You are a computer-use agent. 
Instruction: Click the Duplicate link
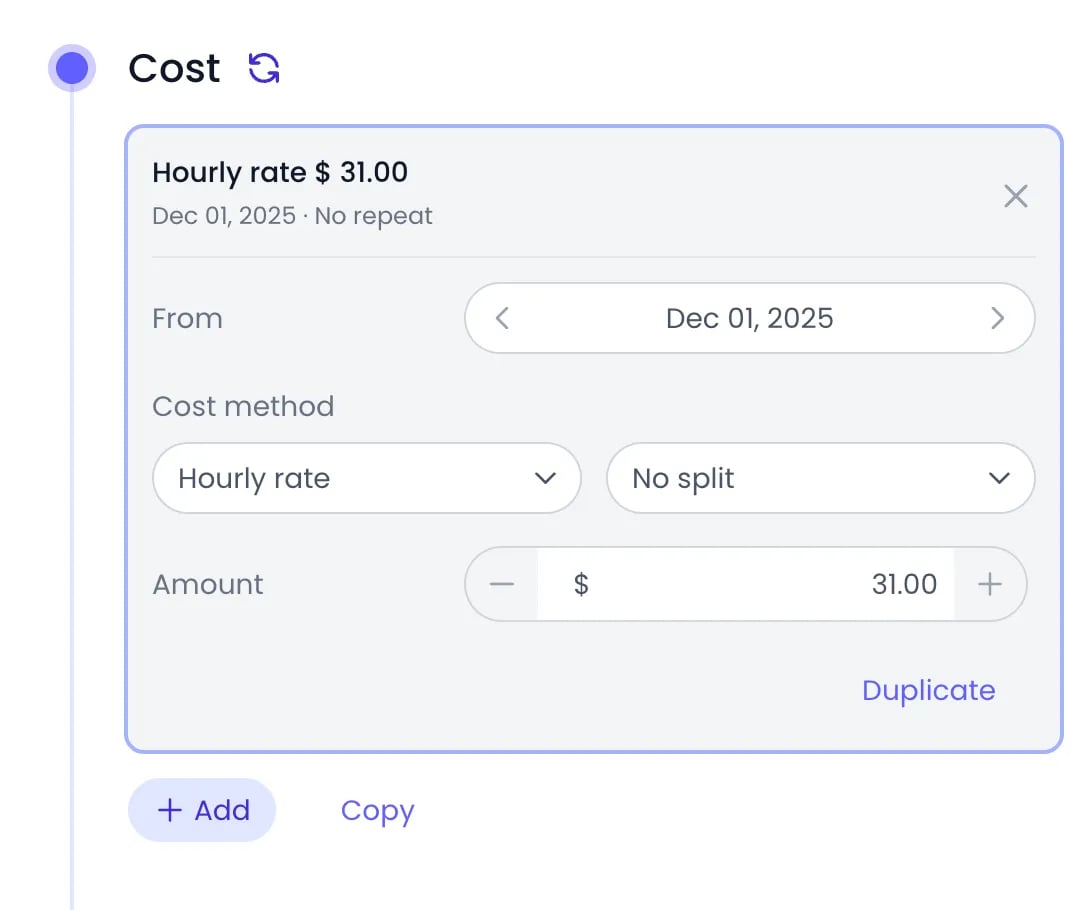[928, 690]
